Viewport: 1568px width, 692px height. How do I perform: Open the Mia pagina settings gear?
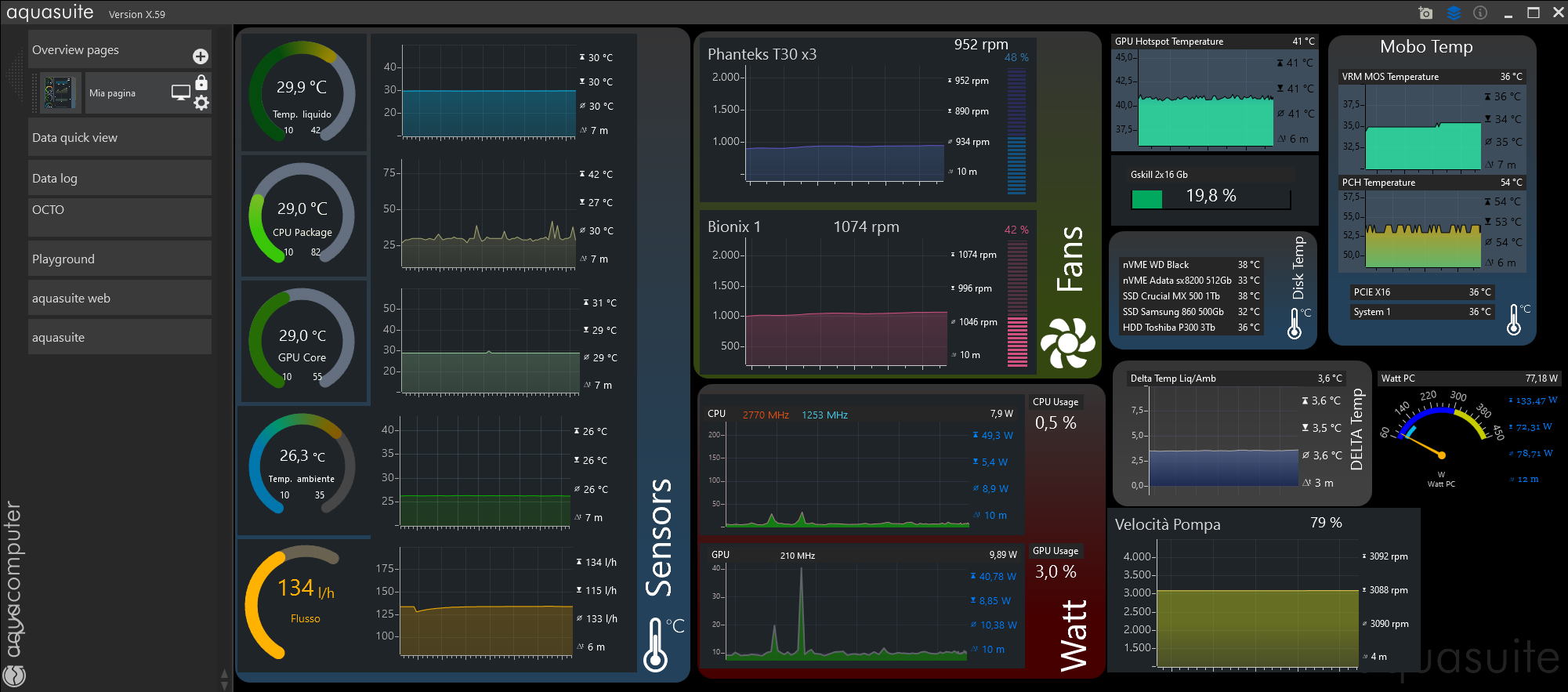click(x=201, y=103)
